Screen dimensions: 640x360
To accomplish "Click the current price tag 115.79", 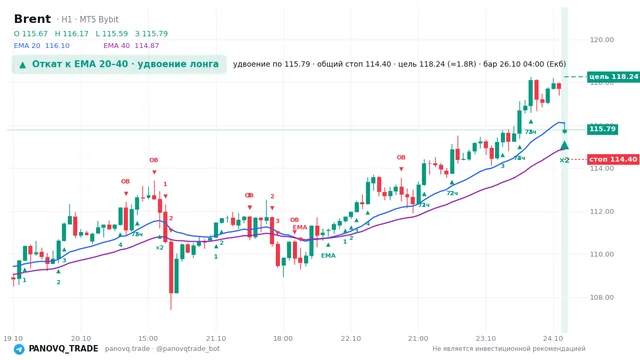I will 602,129.
